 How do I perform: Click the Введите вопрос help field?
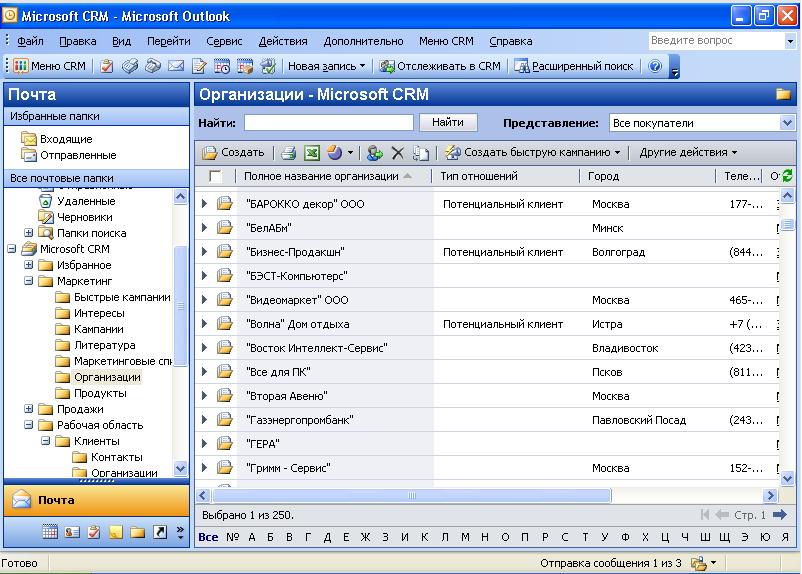pyautogui.click(x=716, y=40)
